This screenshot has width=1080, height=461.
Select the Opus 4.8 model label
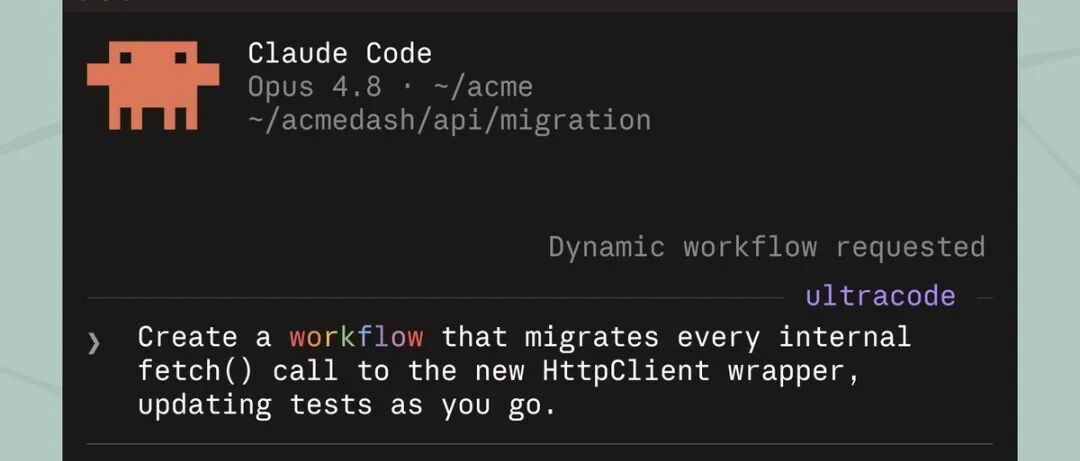pos(314,87)
